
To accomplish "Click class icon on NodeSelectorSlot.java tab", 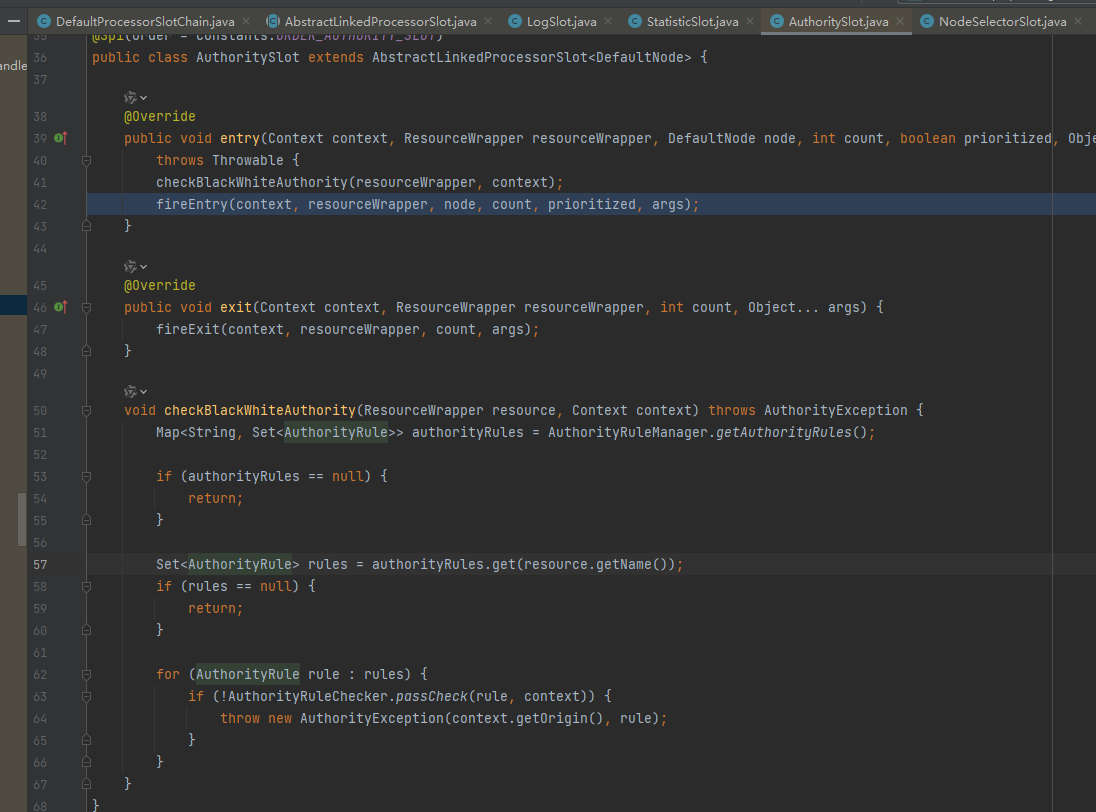I will (927, 22).
